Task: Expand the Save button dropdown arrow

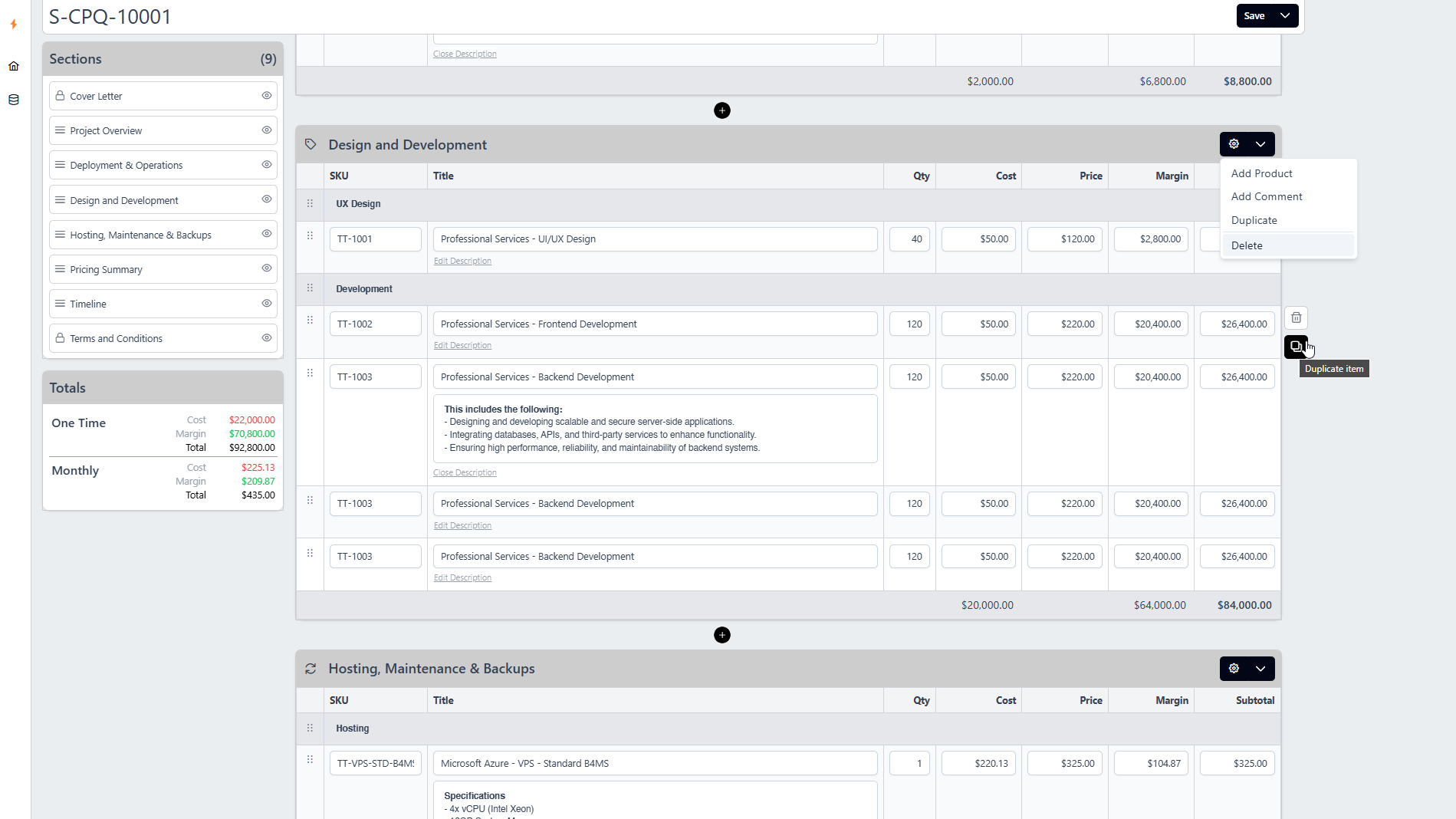Action: click(1285, 15)
